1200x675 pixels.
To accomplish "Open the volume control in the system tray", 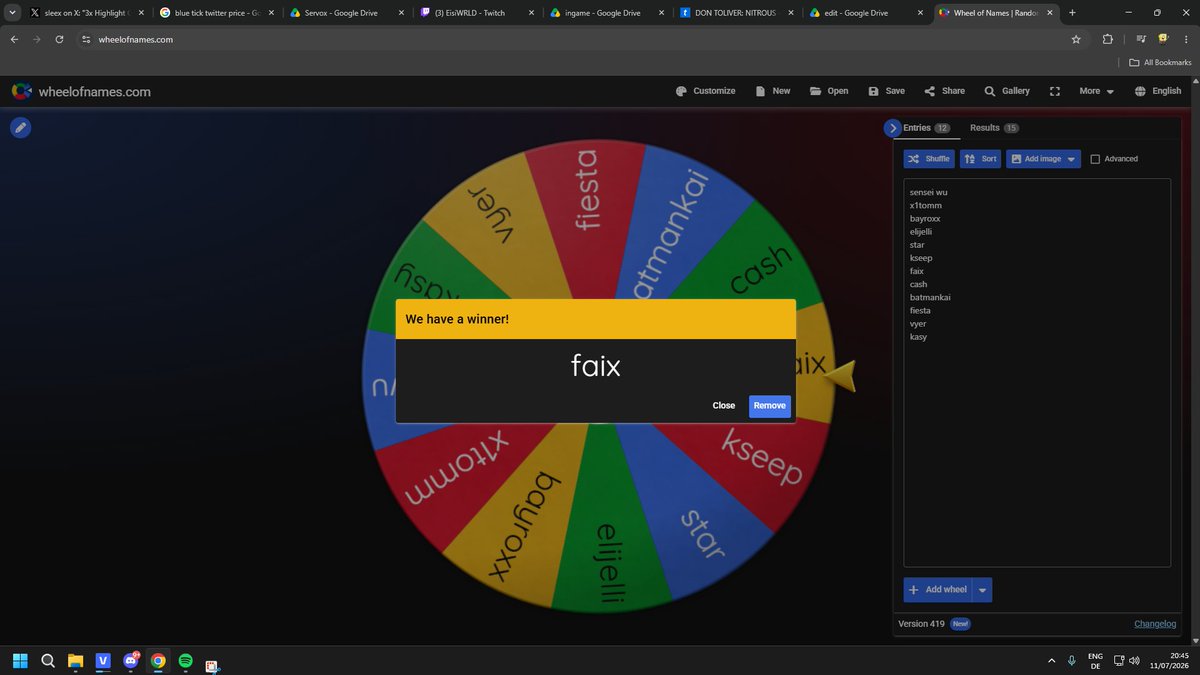I will 1134,661.
